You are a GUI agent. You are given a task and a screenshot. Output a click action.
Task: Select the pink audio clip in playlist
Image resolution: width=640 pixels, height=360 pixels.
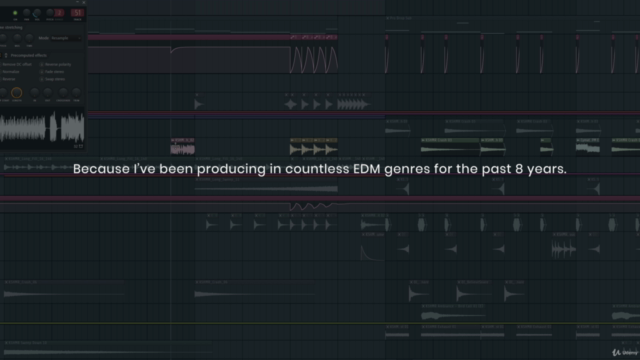(x=182, y=147)
